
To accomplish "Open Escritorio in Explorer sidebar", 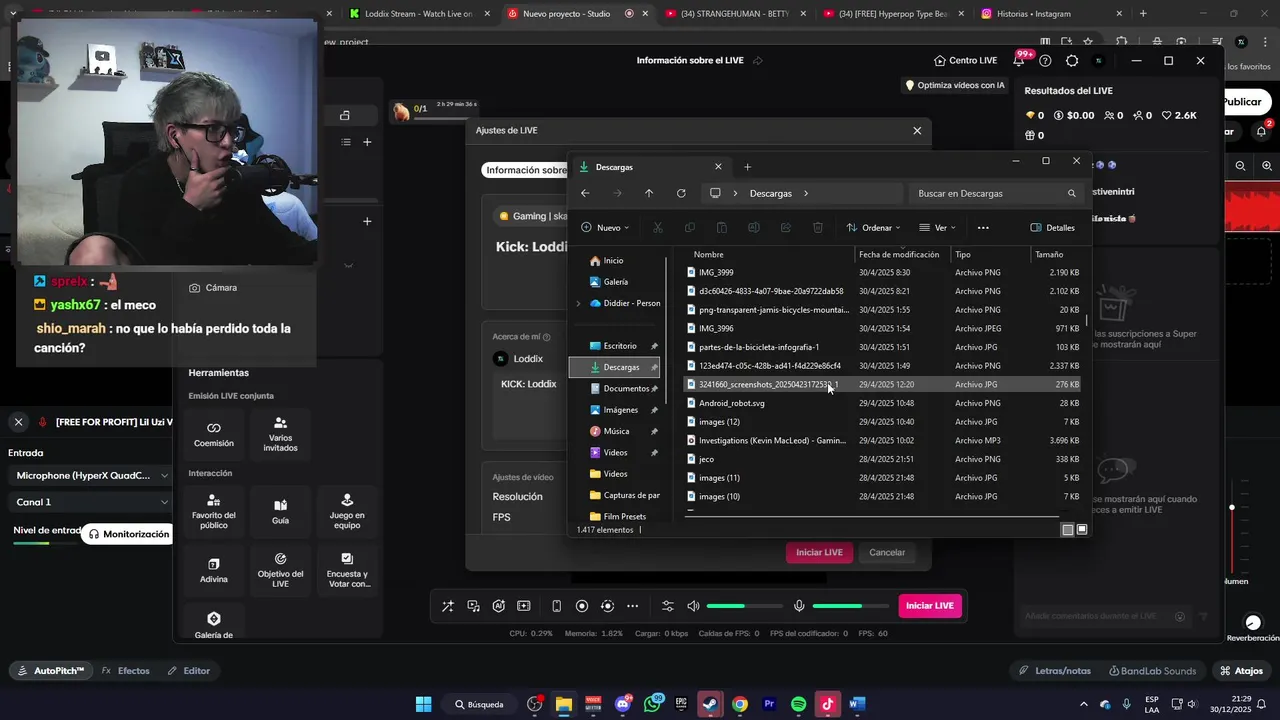I will 620,346.
